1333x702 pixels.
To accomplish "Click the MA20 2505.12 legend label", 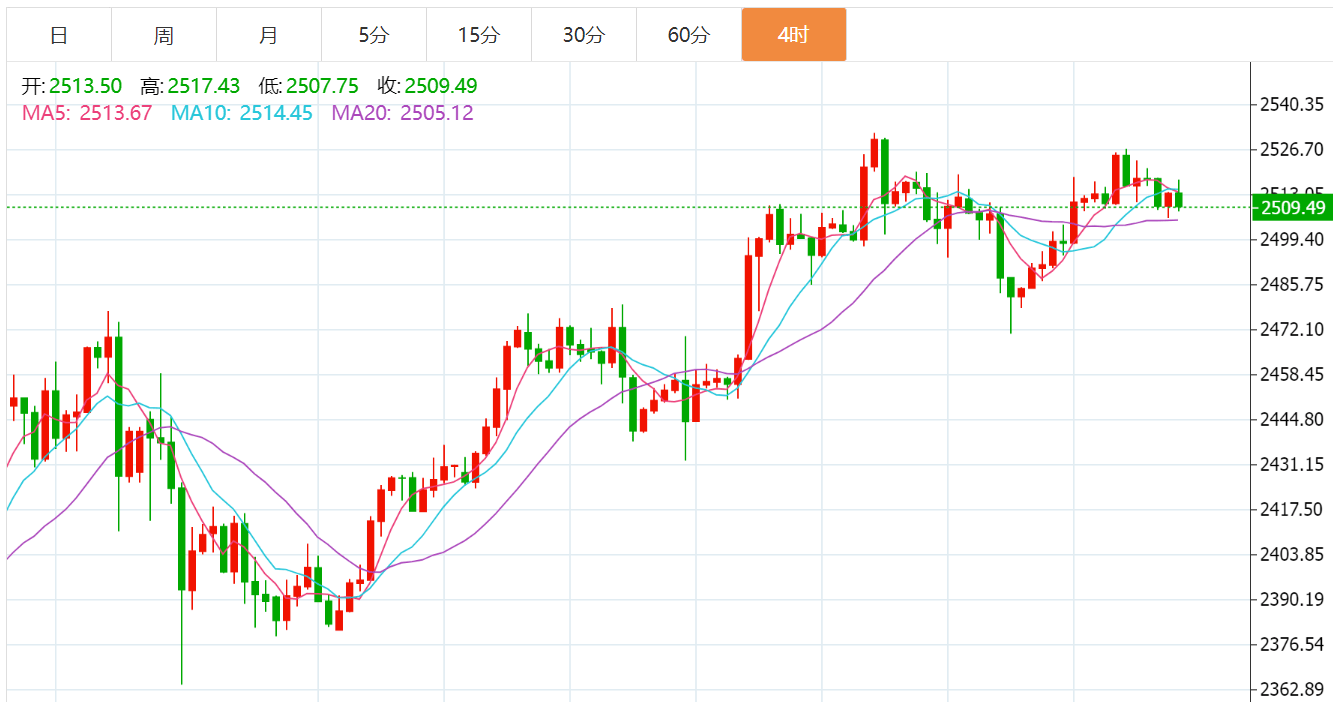I will 402,113.
